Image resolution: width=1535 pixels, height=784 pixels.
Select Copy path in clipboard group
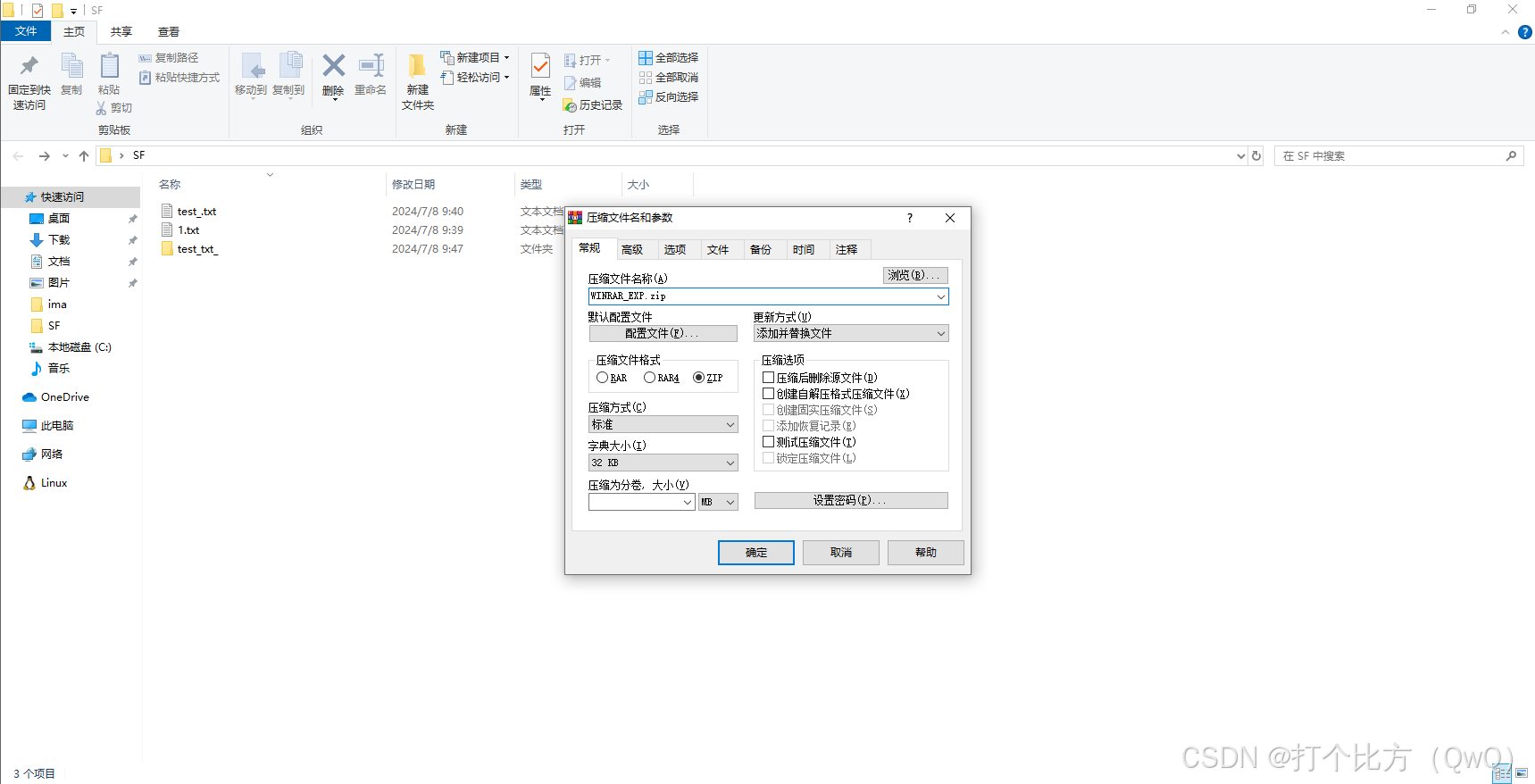(x=169, y=58)
